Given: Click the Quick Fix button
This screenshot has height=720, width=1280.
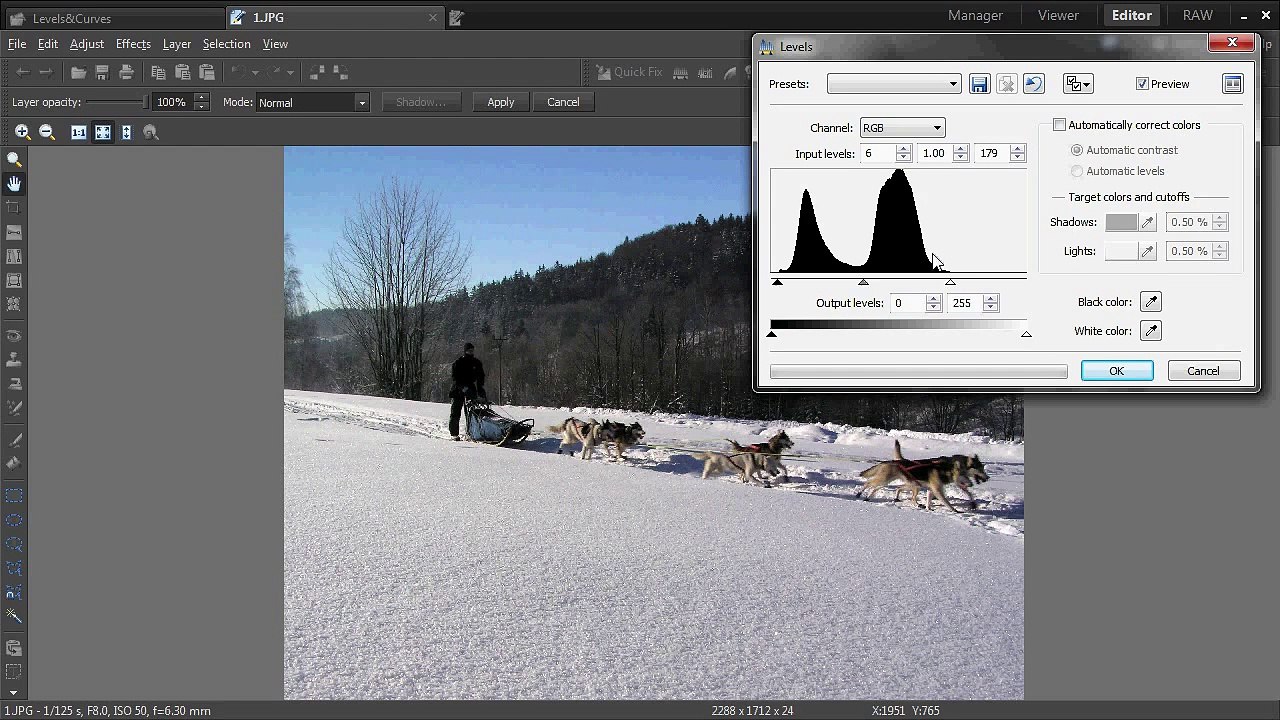Looking at the screenshot, I should [629, 72].
